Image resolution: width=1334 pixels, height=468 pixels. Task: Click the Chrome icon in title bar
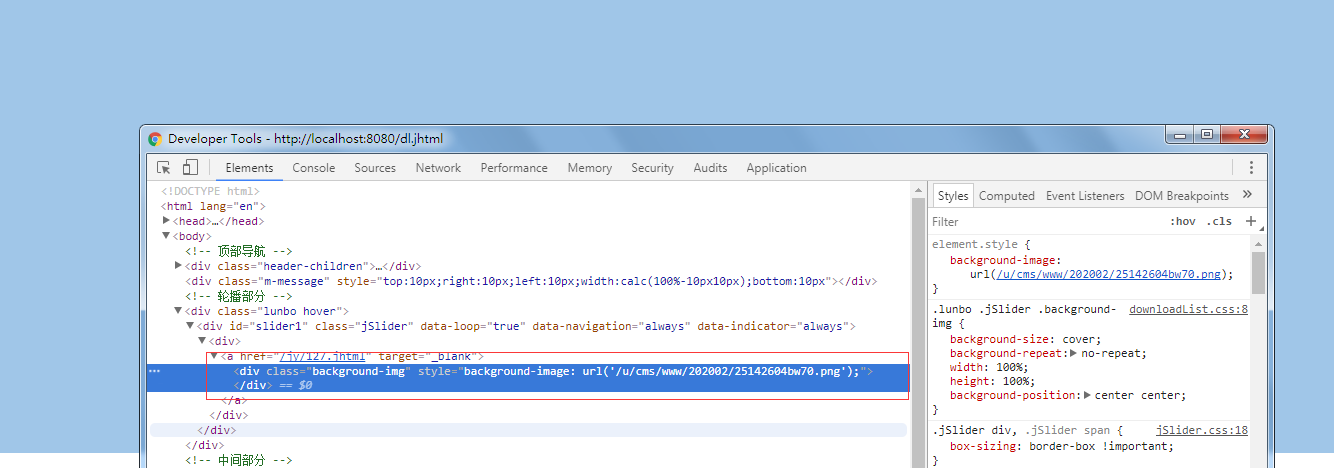pos(155,139)
